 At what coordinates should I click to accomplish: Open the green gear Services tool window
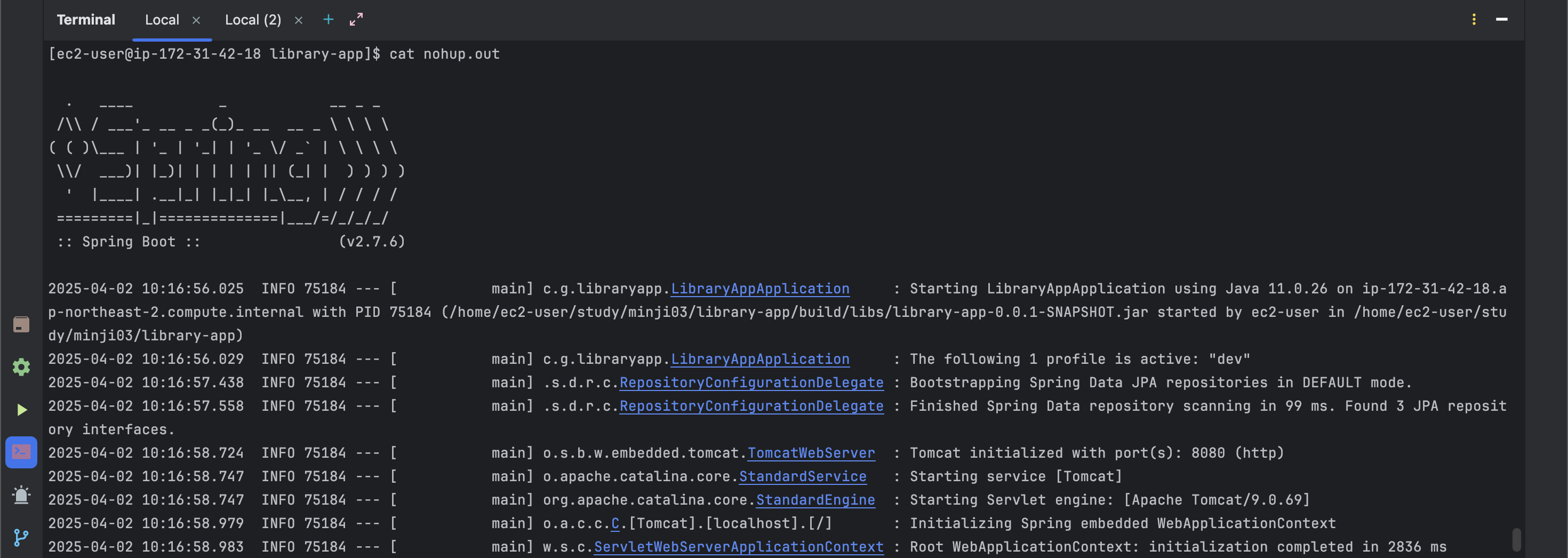point(21,366)
